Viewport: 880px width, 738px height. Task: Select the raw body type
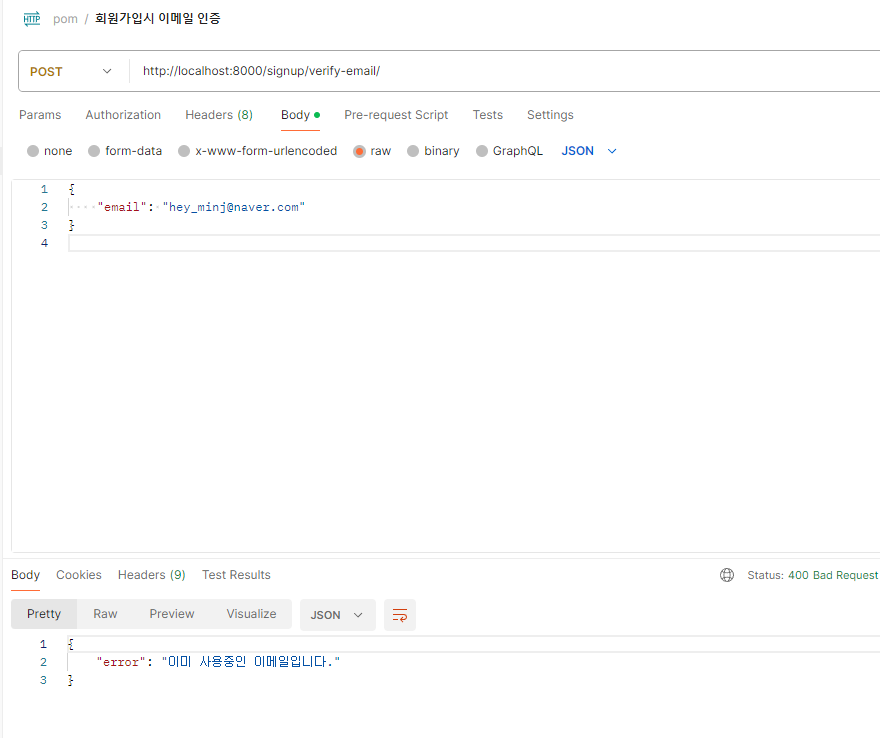click(372, 151)
